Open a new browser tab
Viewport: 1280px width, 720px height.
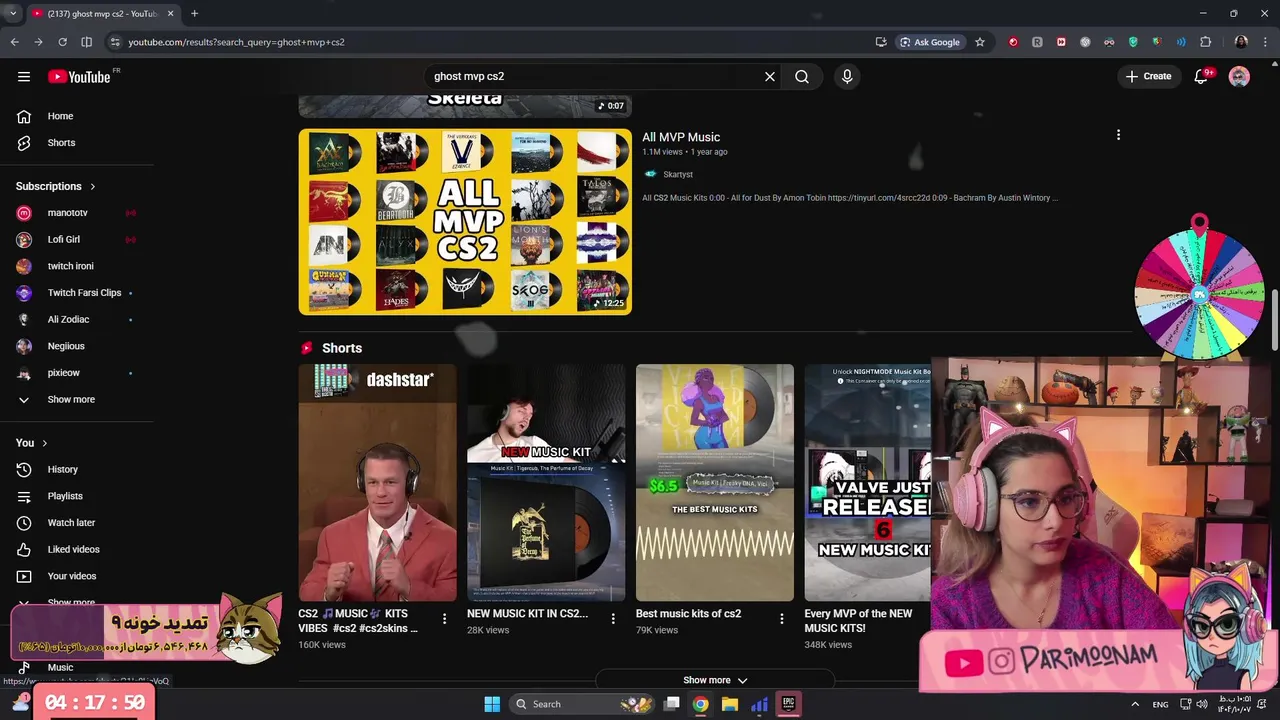[x=194, y=13]
